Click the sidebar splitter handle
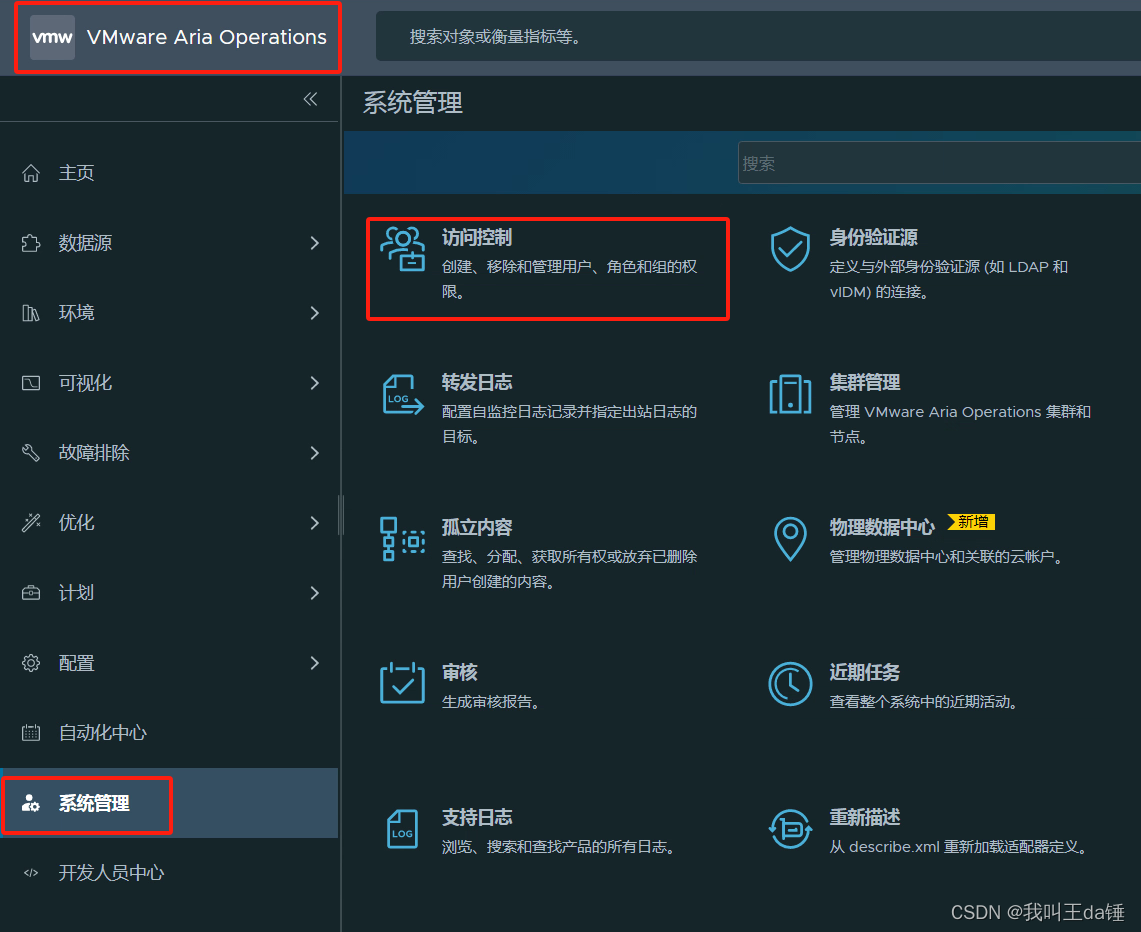 [341, 515]
